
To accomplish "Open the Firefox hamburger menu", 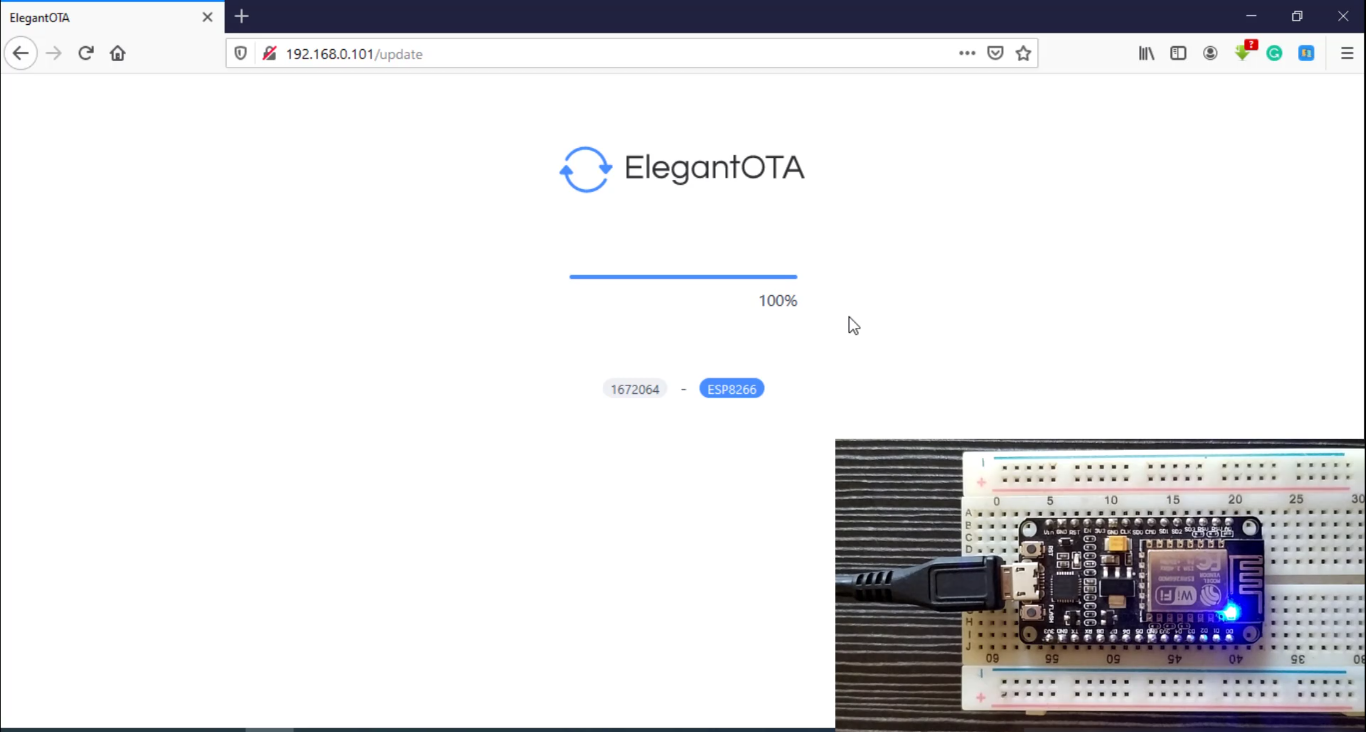I will pos(1347,53).
